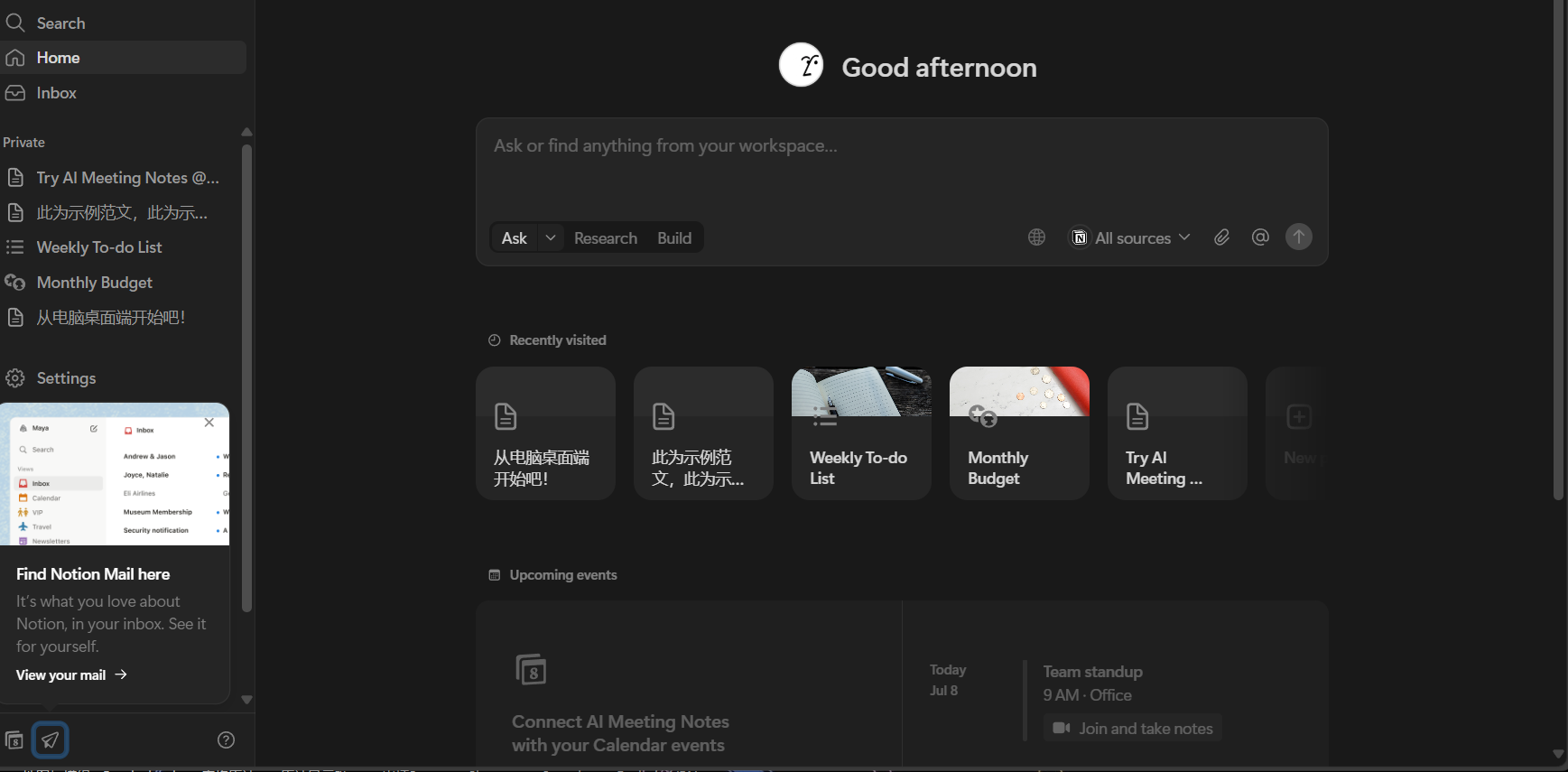The height and width of the screenshot is (772, 1568).
Task: Open the Weekly To-do List recent card
Action: pos(862,433)
